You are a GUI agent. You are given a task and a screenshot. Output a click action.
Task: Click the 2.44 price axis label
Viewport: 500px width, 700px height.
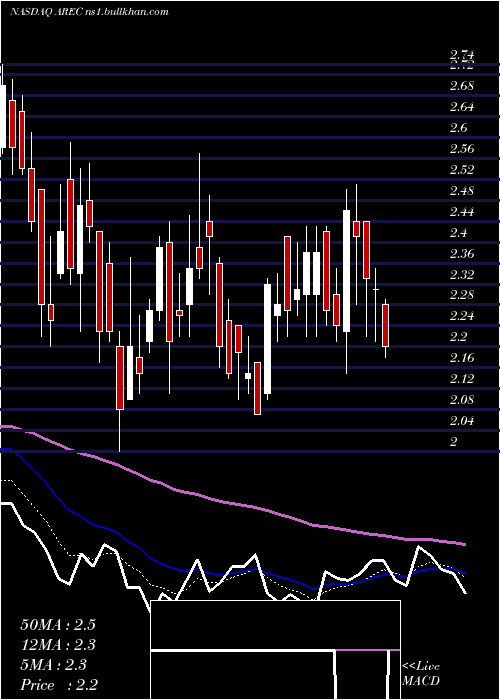pos(462,212)
